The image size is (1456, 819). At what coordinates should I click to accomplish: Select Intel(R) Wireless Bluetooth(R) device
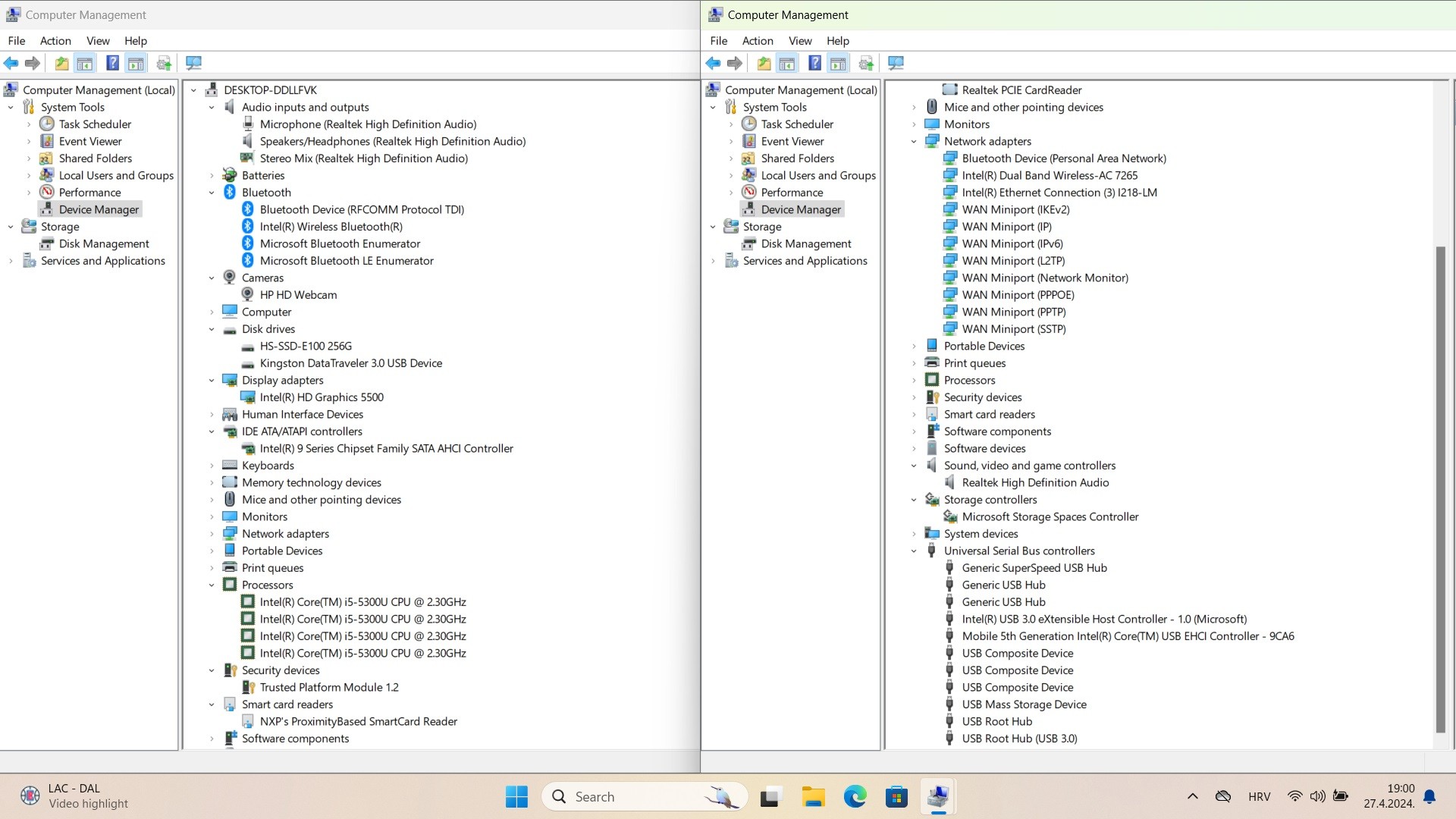[x=331, y=227]
